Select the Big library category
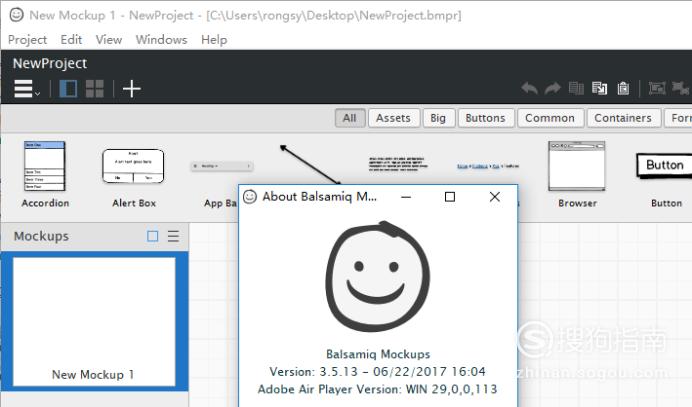Viewport: 692px width, 407px height. [438, 118]
